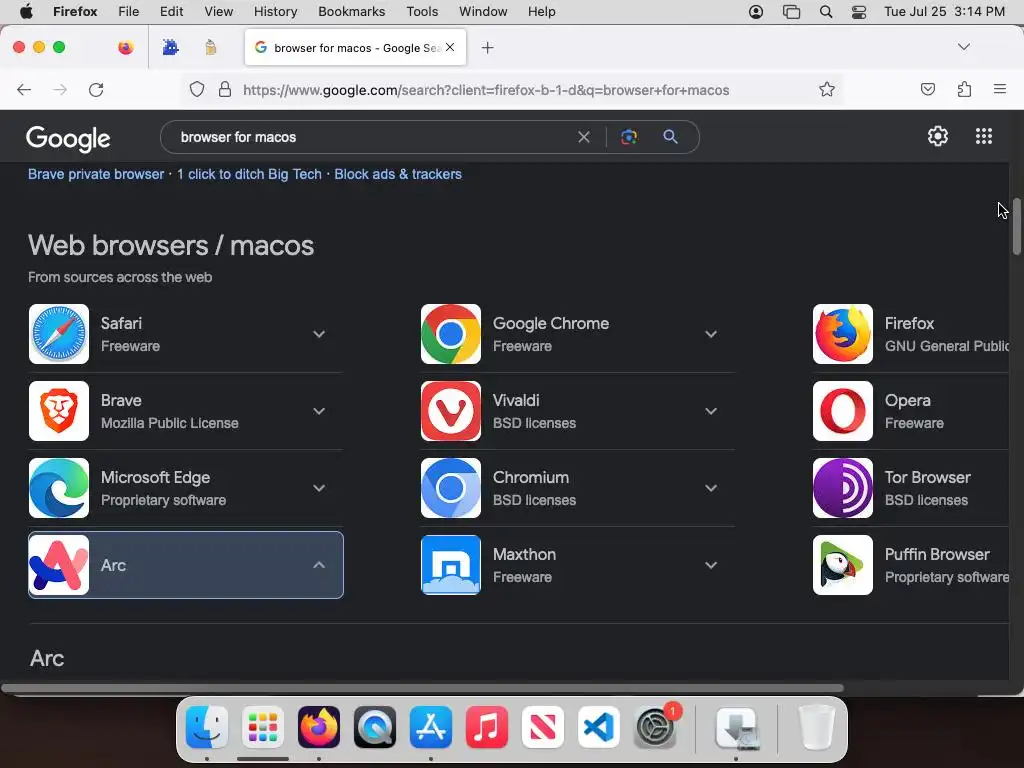Viewport: 1024px width, 768px height.
Task: Open macOS Control Center
Action: (x=859, y=12)
